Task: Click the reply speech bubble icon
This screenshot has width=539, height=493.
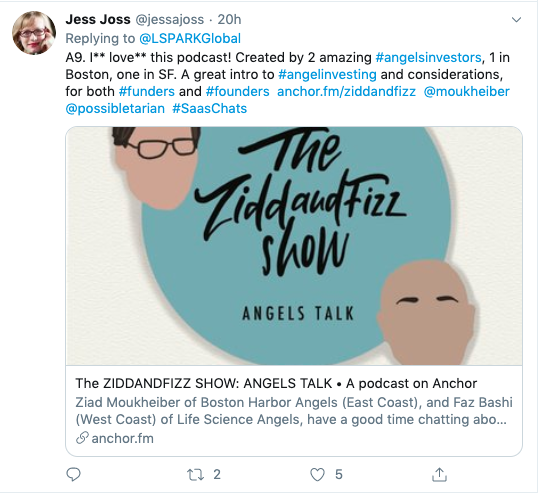Action: (x=73, y=474)
